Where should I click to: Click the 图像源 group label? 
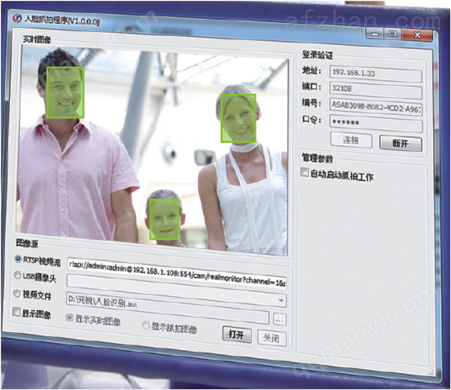27,243
